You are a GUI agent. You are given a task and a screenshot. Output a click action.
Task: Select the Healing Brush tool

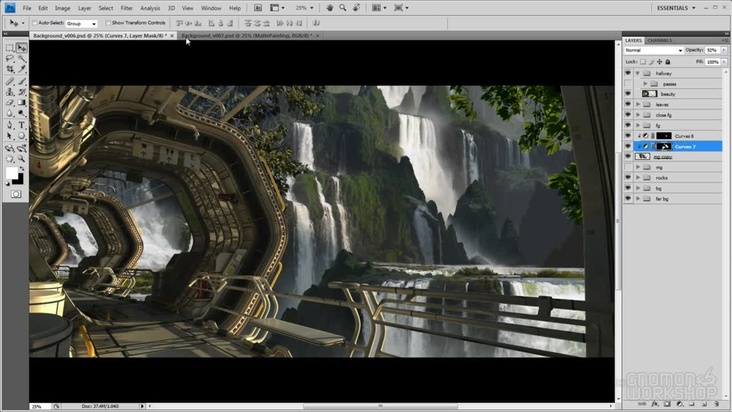point(10,82)
